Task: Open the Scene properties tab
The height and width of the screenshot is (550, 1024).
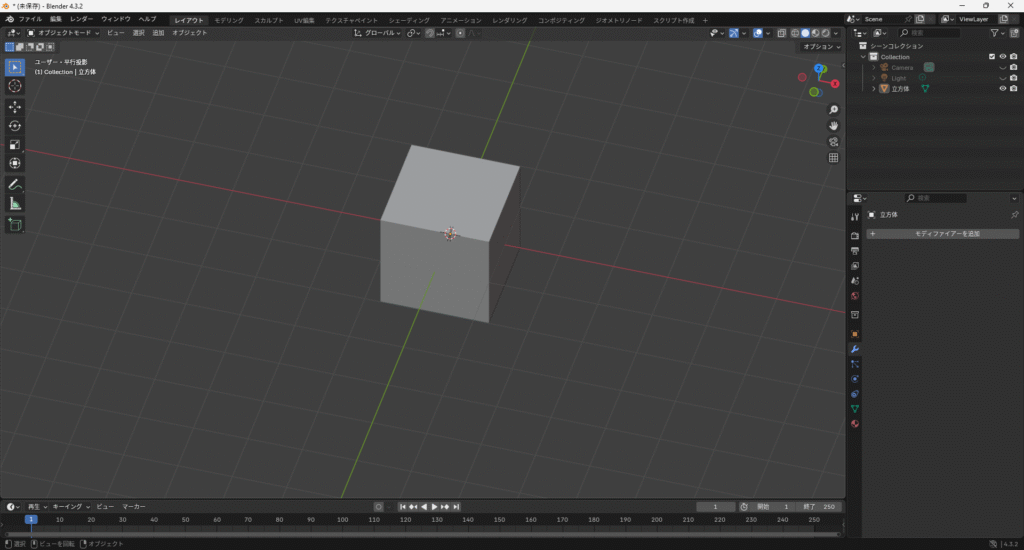Action: pyautogui.click(x=854, y=281)
